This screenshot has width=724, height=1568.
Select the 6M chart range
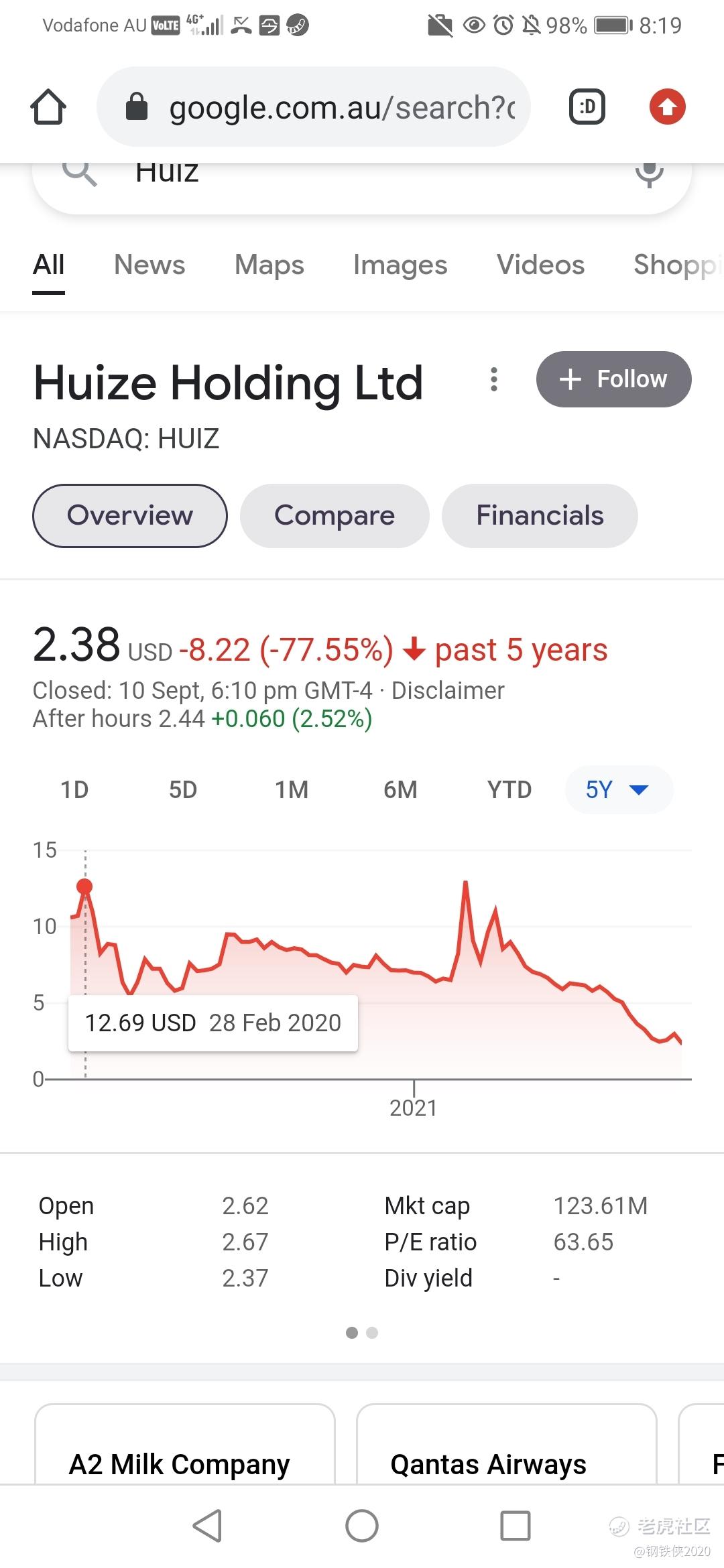pos(400,790)
